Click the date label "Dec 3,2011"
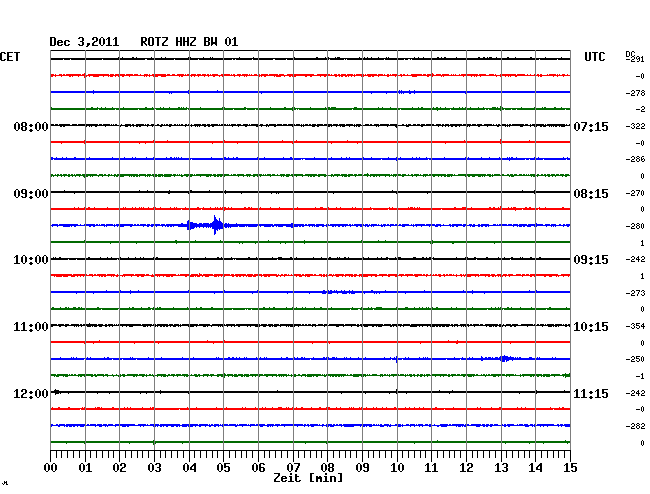Screen dimensions: 650x494 84,42
